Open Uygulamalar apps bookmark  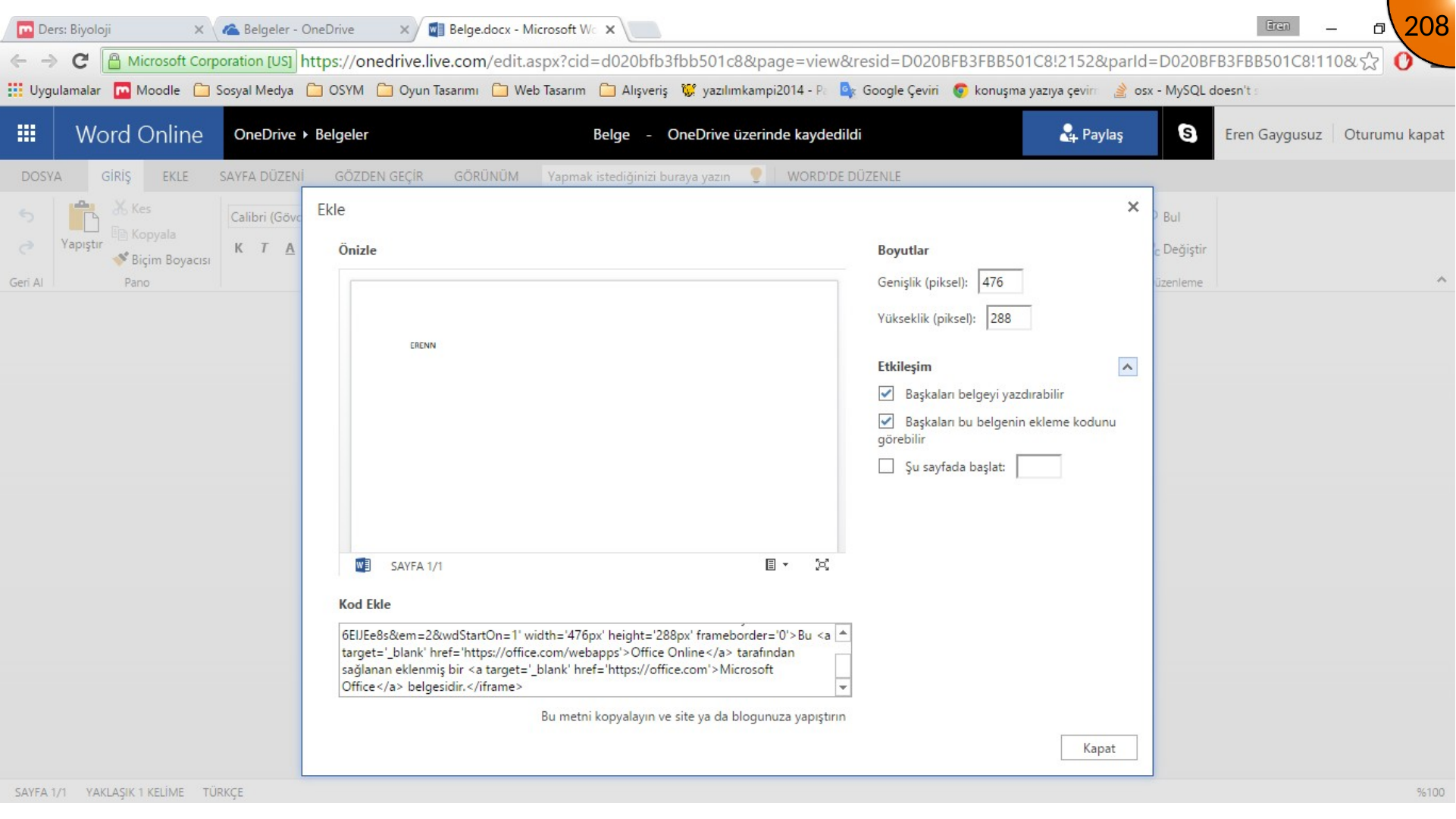(54, 90)
